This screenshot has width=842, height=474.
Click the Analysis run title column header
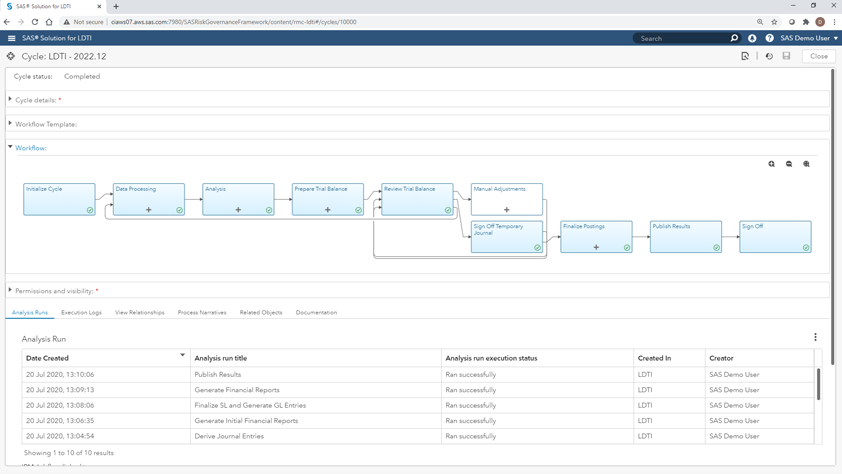point(316,358)
